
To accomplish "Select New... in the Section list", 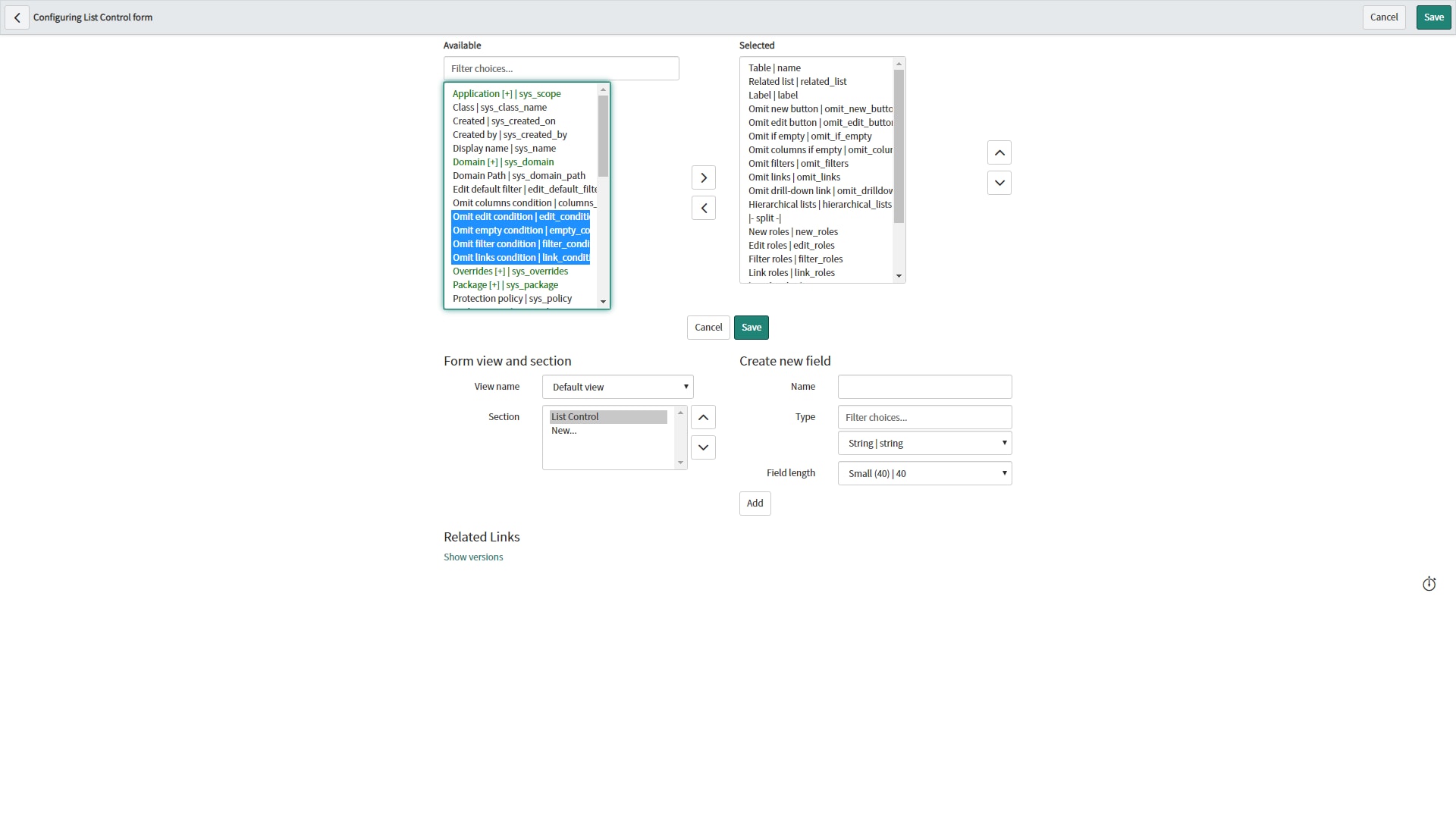I will click(x=563, y=431).
